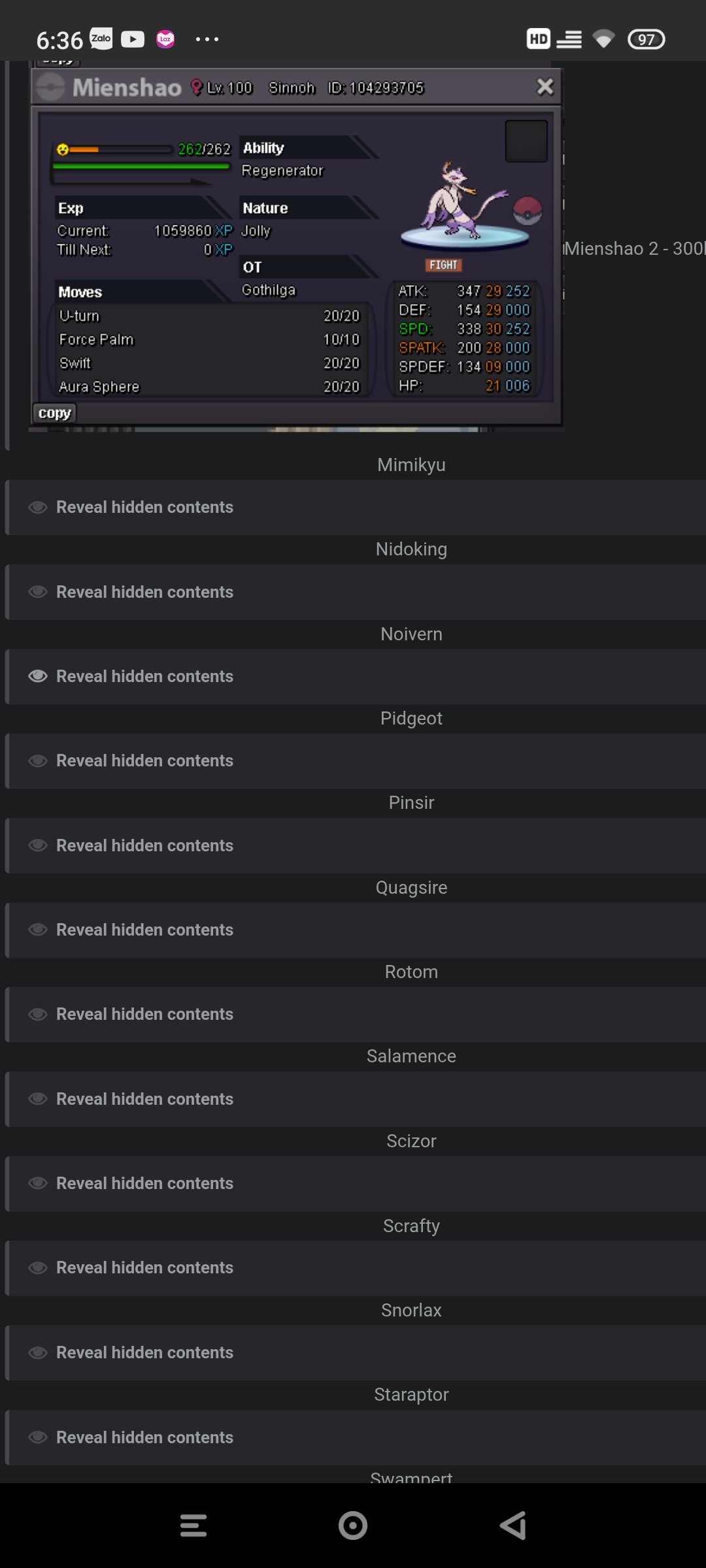Tap the Poké Ball icon beside Mienshao

point(527,210)
